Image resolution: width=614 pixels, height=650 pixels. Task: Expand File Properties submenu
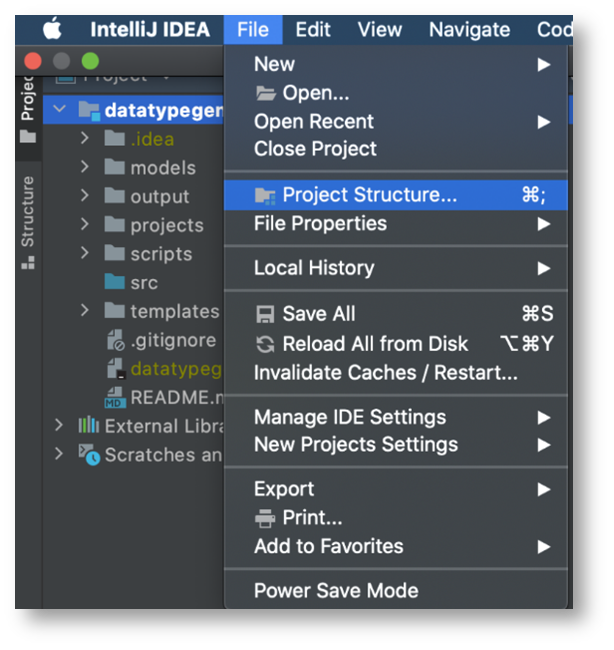coord(396,224)
